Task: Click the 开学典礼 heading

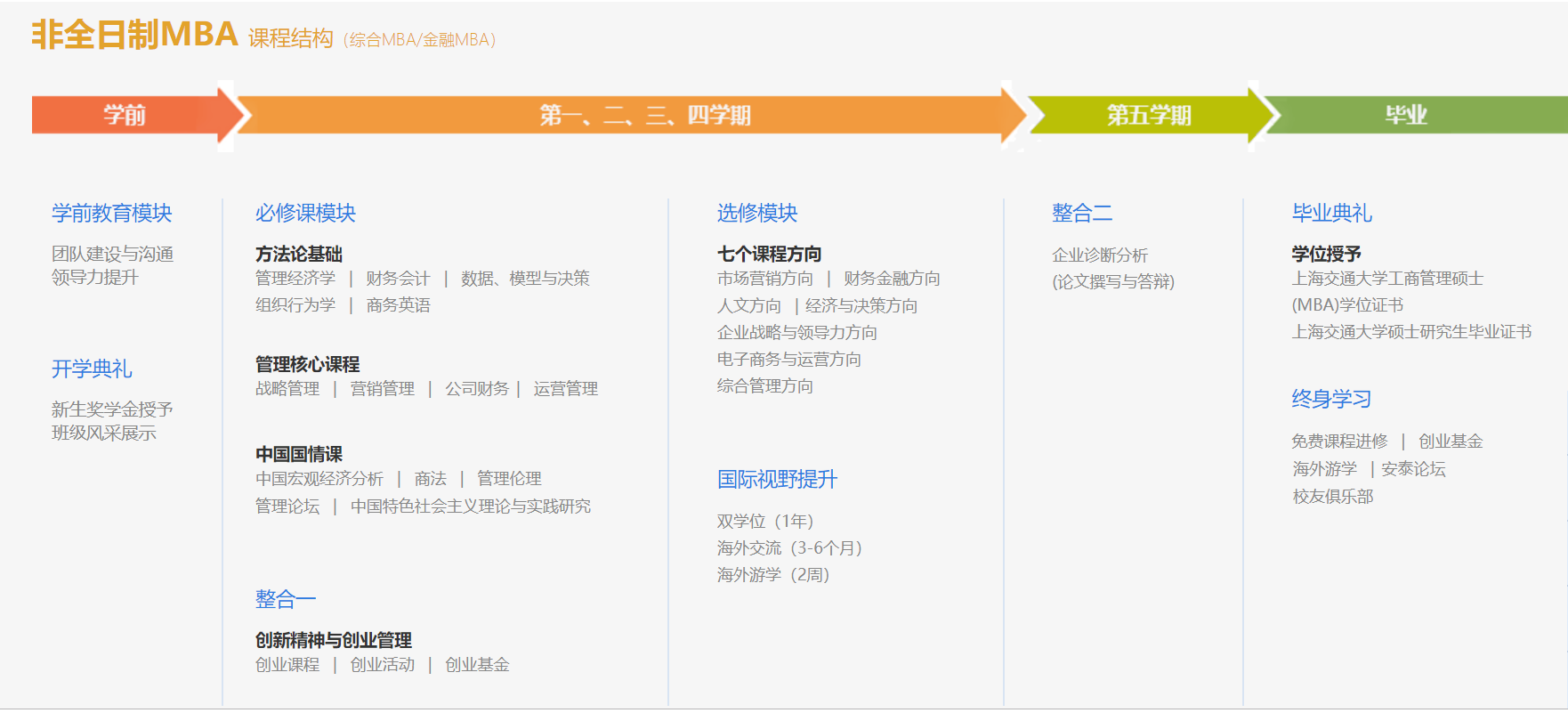Action: [92, 369]
